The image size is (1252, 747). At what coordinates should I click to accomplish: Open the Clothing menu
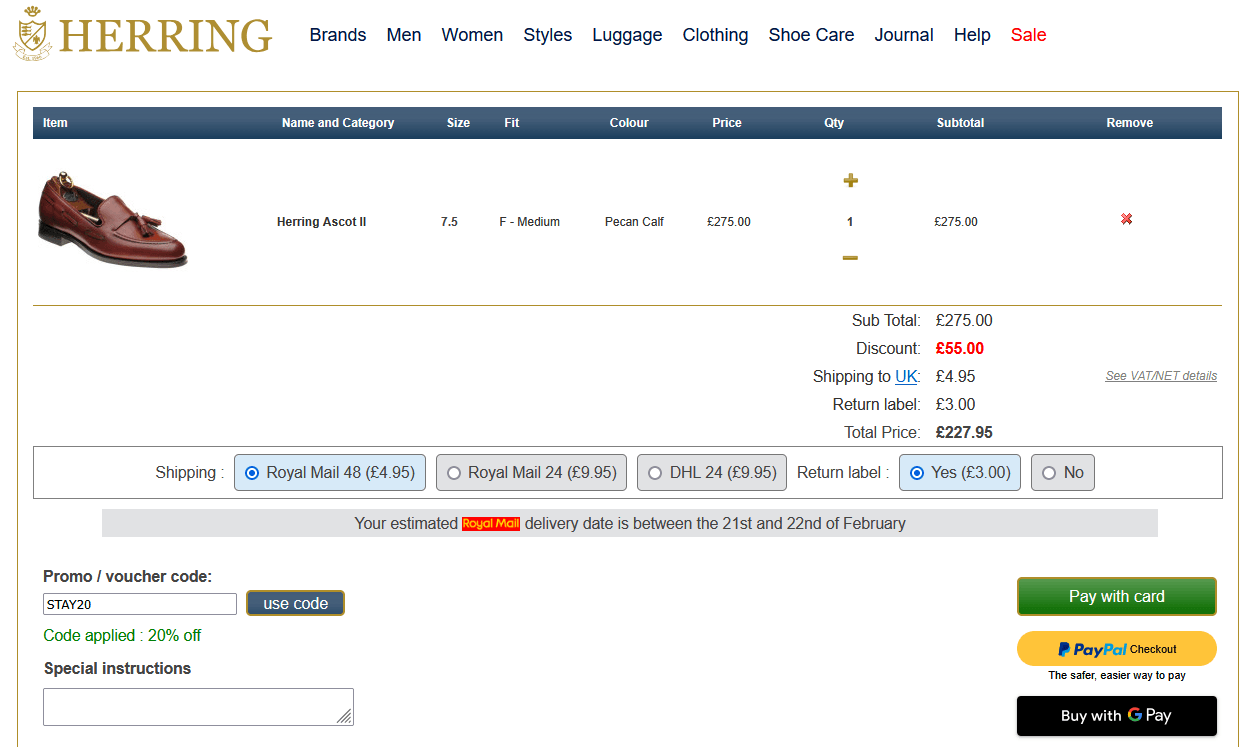[715, 35]
